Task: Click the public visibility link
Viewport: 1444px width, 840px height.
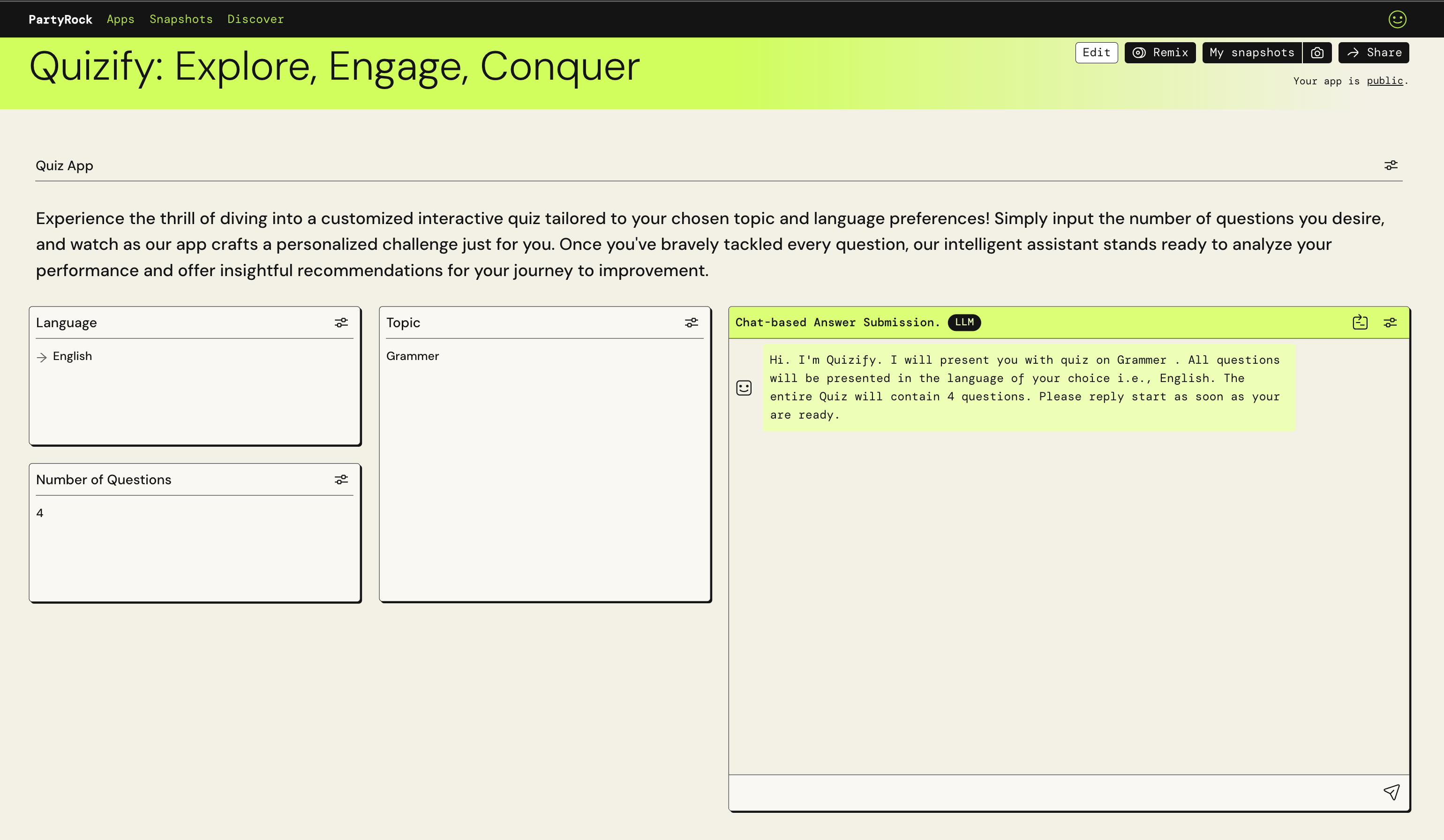Action: pyautogui.click(x=1384, y=81)
